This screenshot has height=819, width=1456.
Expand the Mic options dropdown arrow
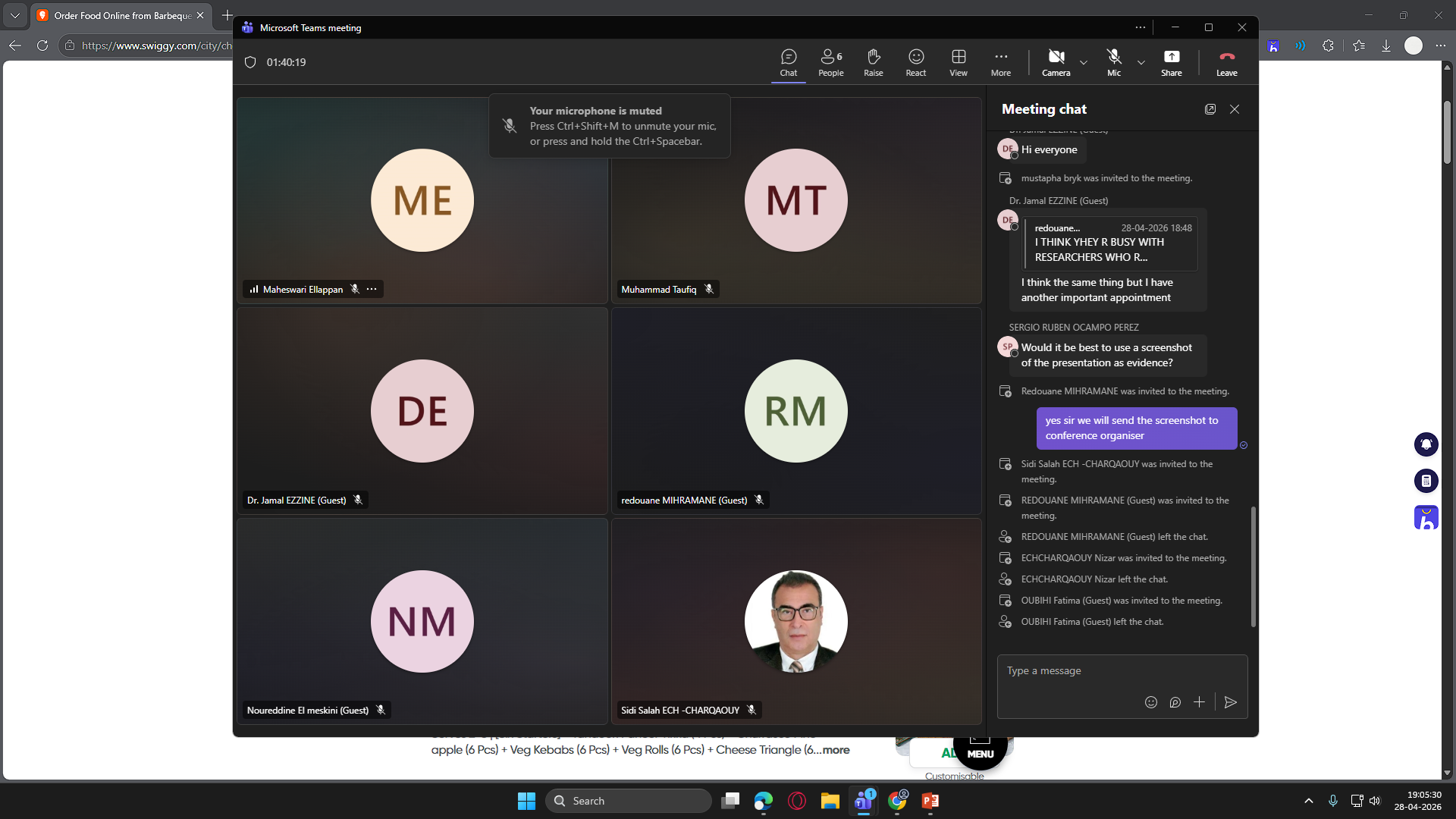(x=1141, y=62)
